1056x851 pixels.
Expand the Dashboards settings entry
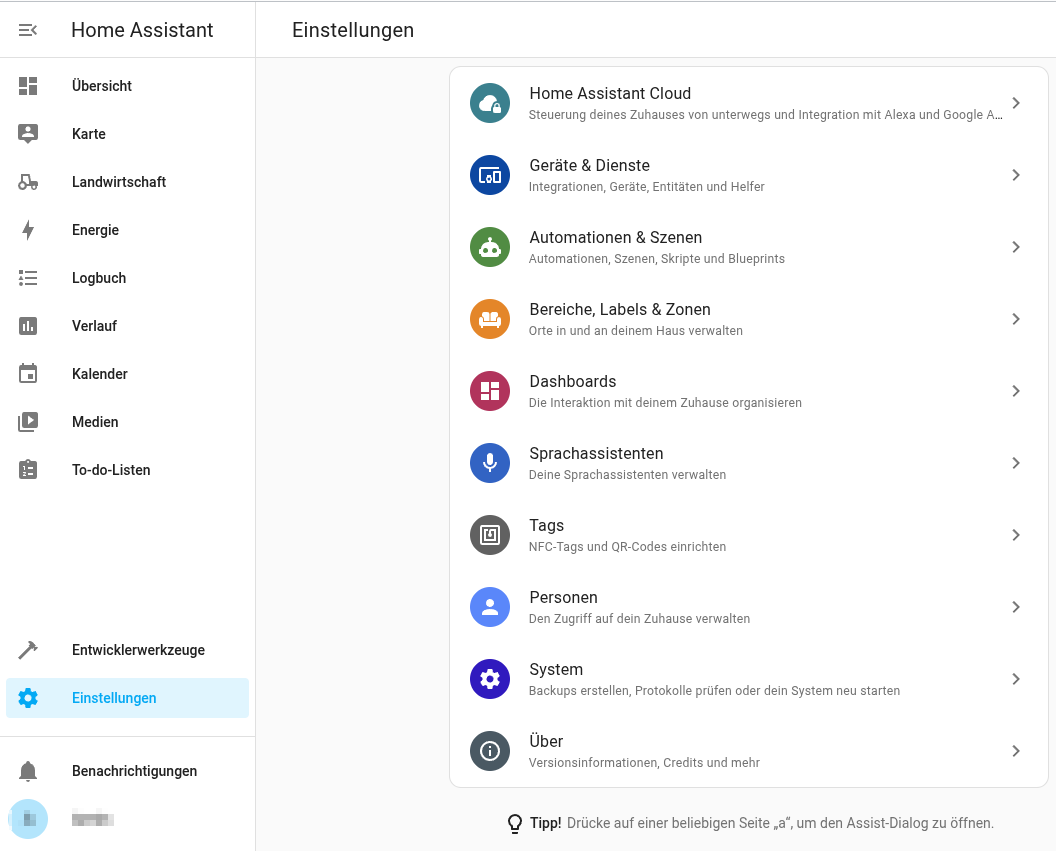(1016, 391)
